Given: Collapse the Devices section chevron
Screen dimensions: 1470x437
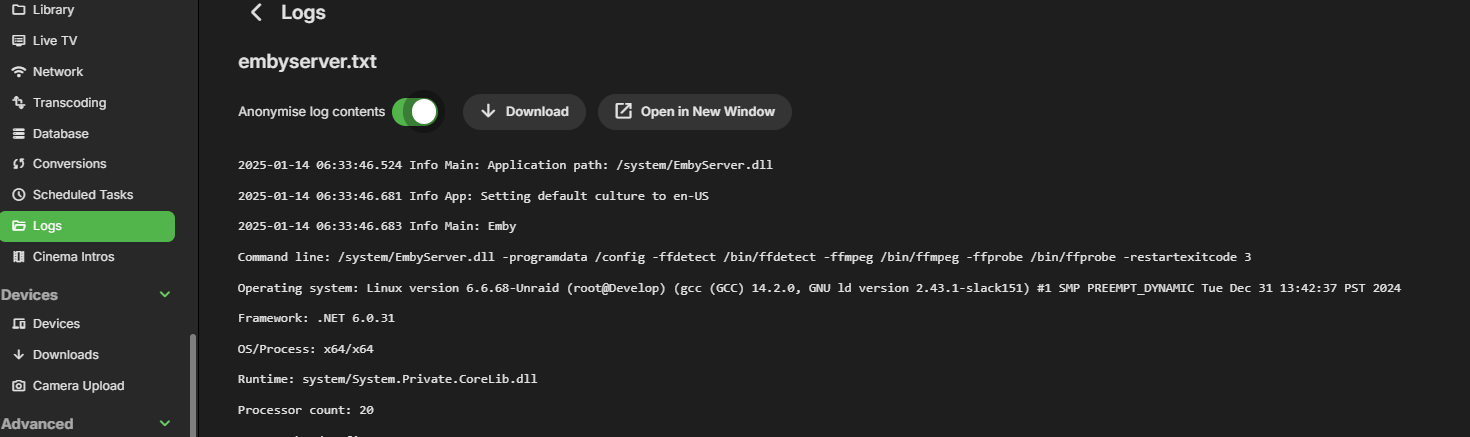Looking at the screenshot, I should tap(165, 295).
